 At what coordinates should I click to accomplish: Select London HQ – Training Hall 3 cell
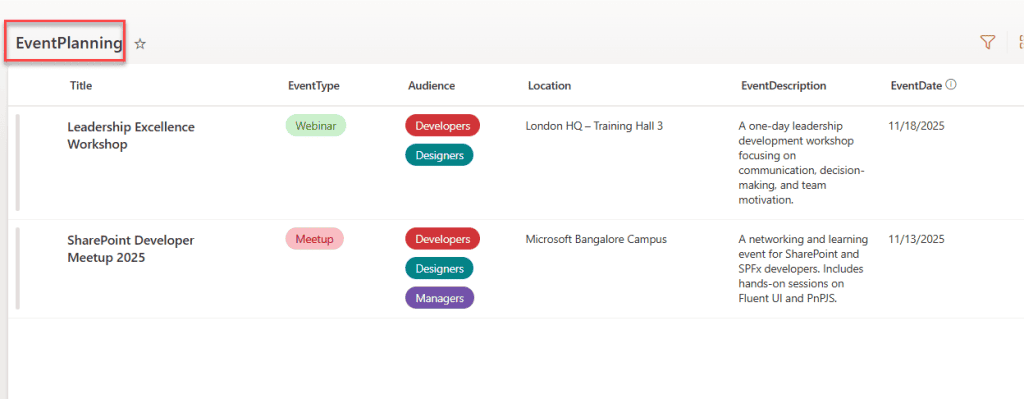(594, 126)
